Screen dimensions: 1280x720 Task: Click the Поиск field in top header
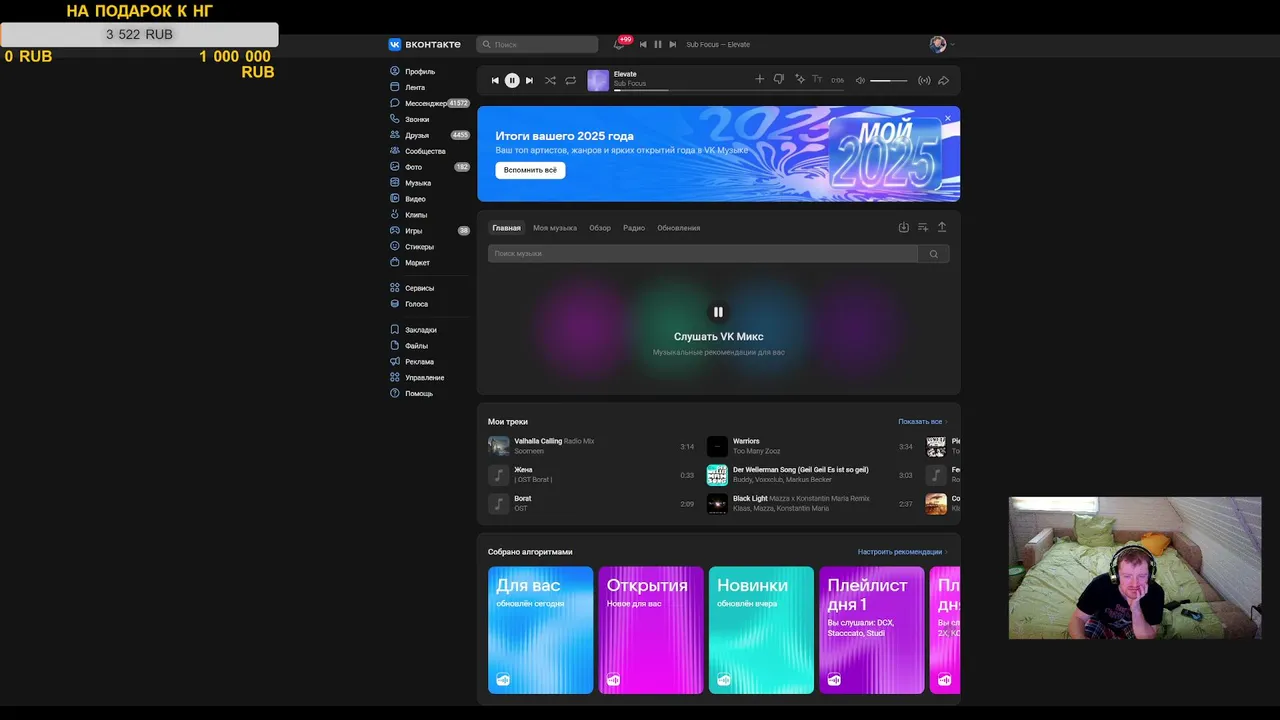537,44
